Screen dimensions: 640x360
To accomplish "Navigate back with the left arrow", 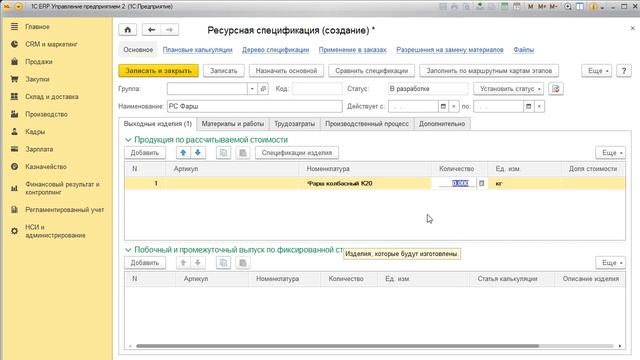I will click(151, 30).
